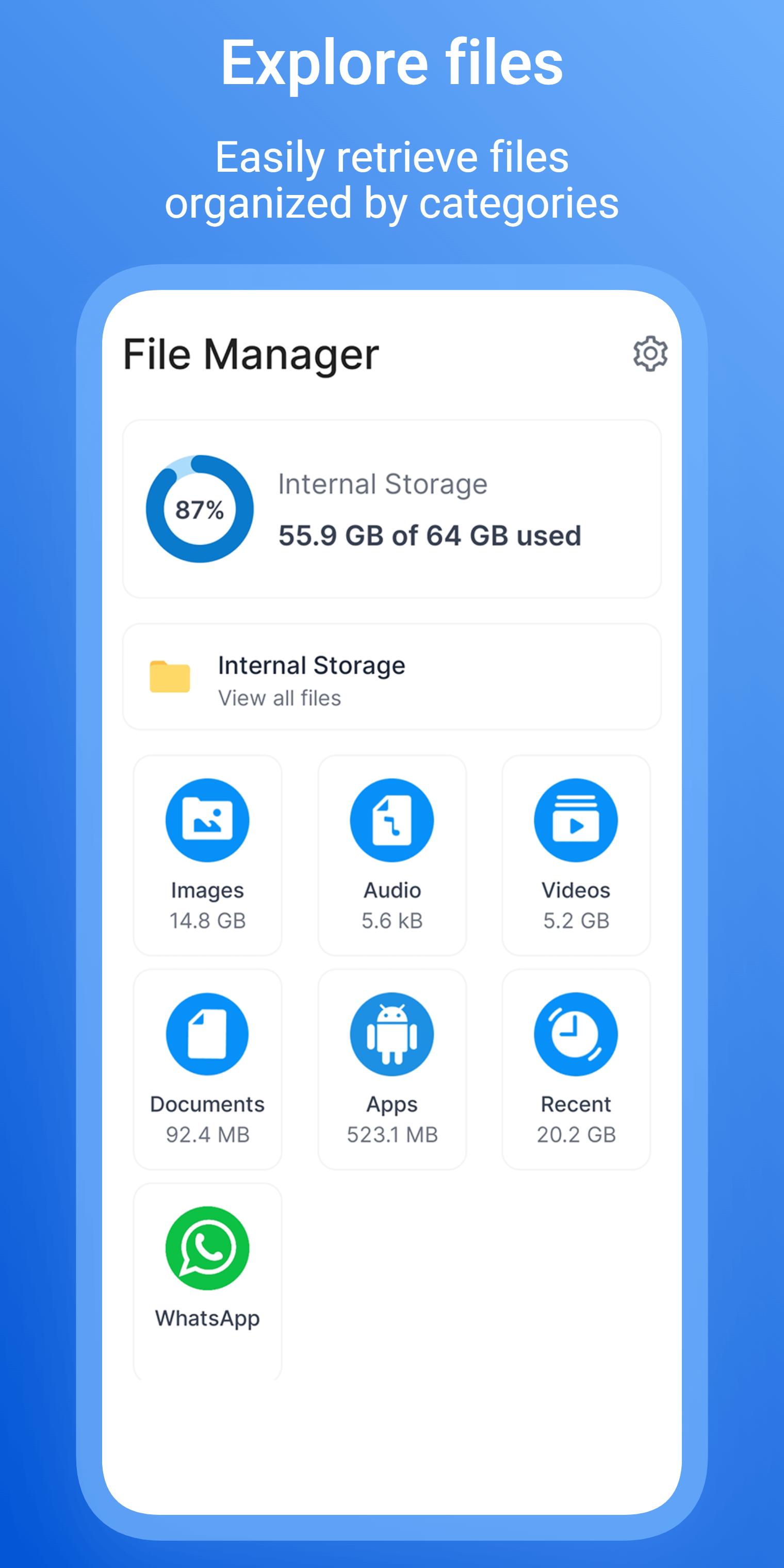Screen dimensions: 784x1568
Task: Open the Apps Android icon
Action: click(x=392, y=1034)
